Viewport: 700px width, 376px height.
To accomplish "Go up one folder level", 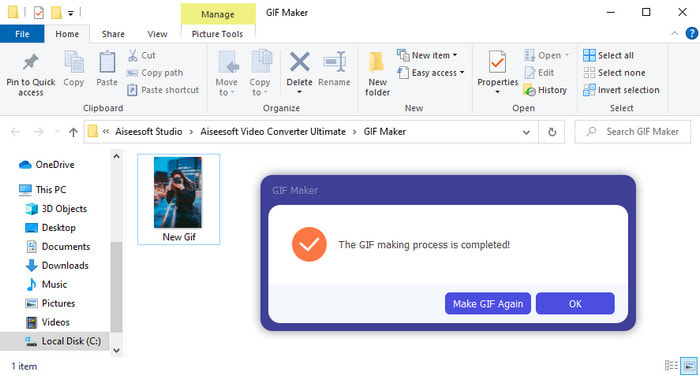I will click(x=73, y=132).
